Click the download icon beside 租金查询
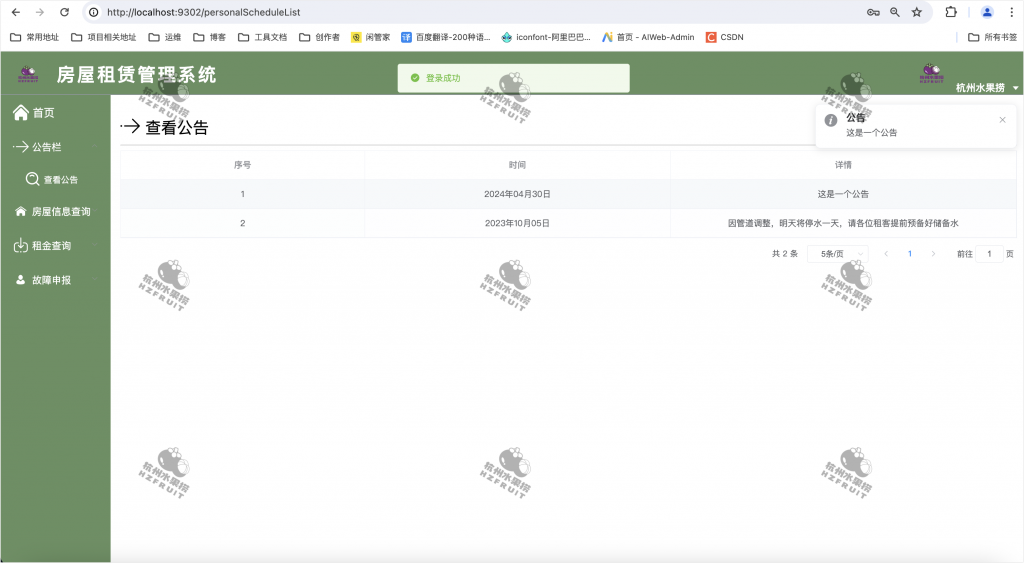 (21, 246)
